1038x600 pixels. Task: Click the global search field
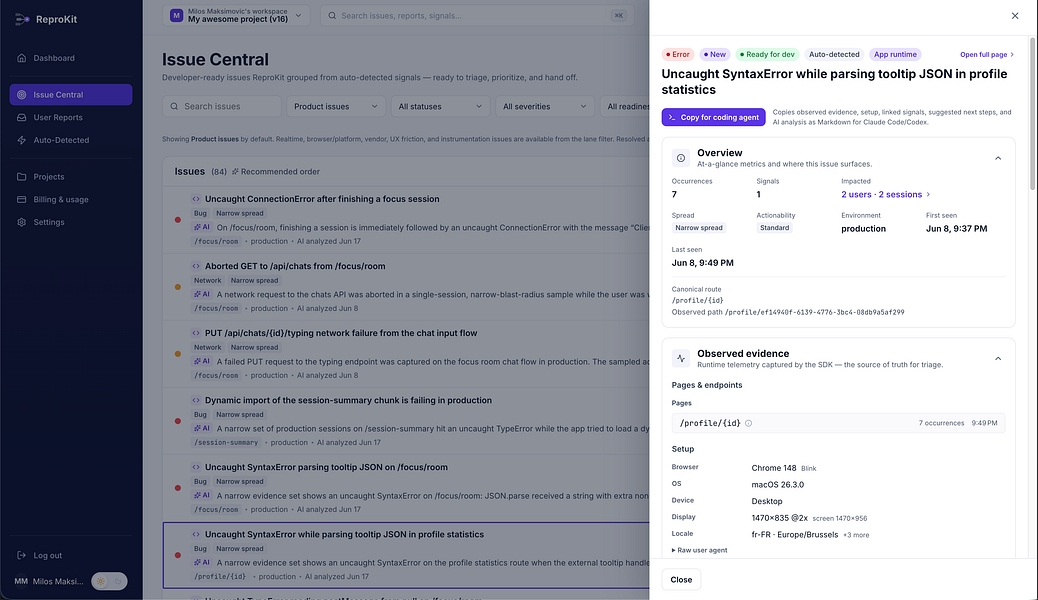tap(477, 16)
